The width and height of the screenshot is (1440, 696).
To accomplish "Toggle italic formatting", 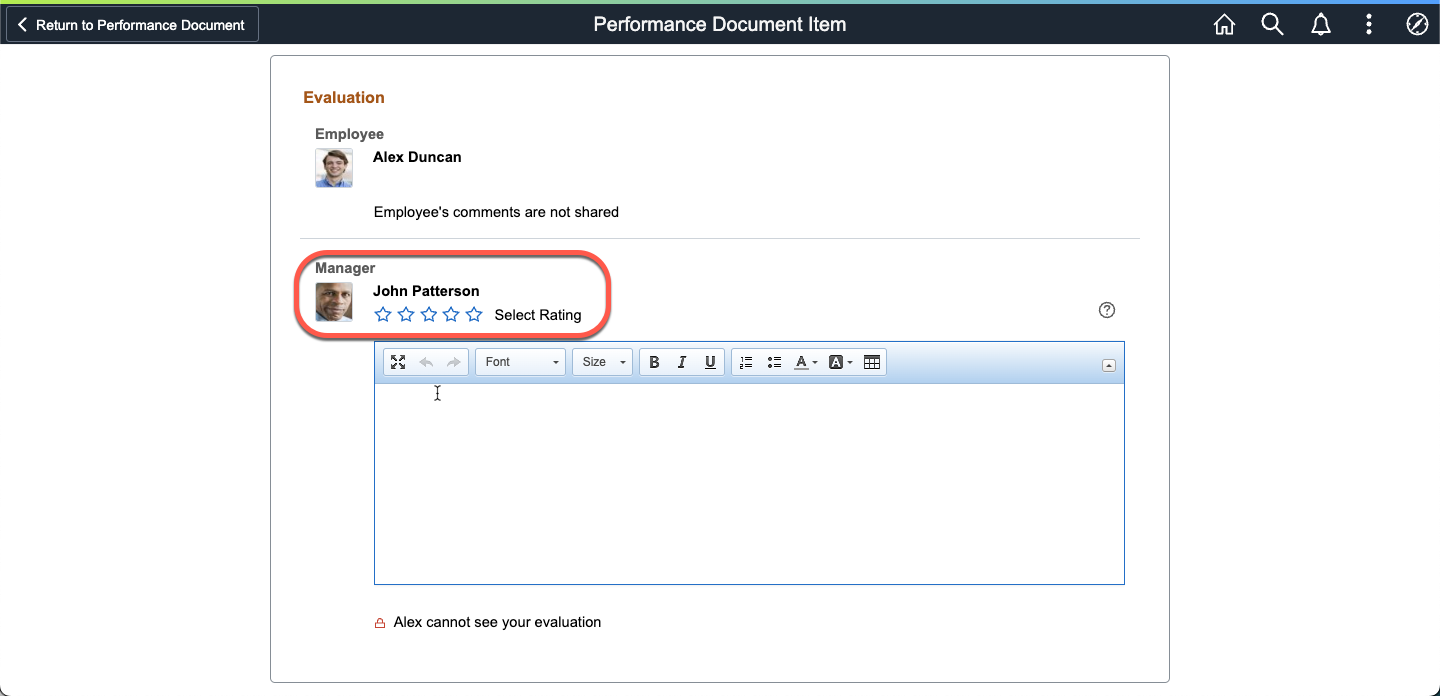I will tap(682, 362).
